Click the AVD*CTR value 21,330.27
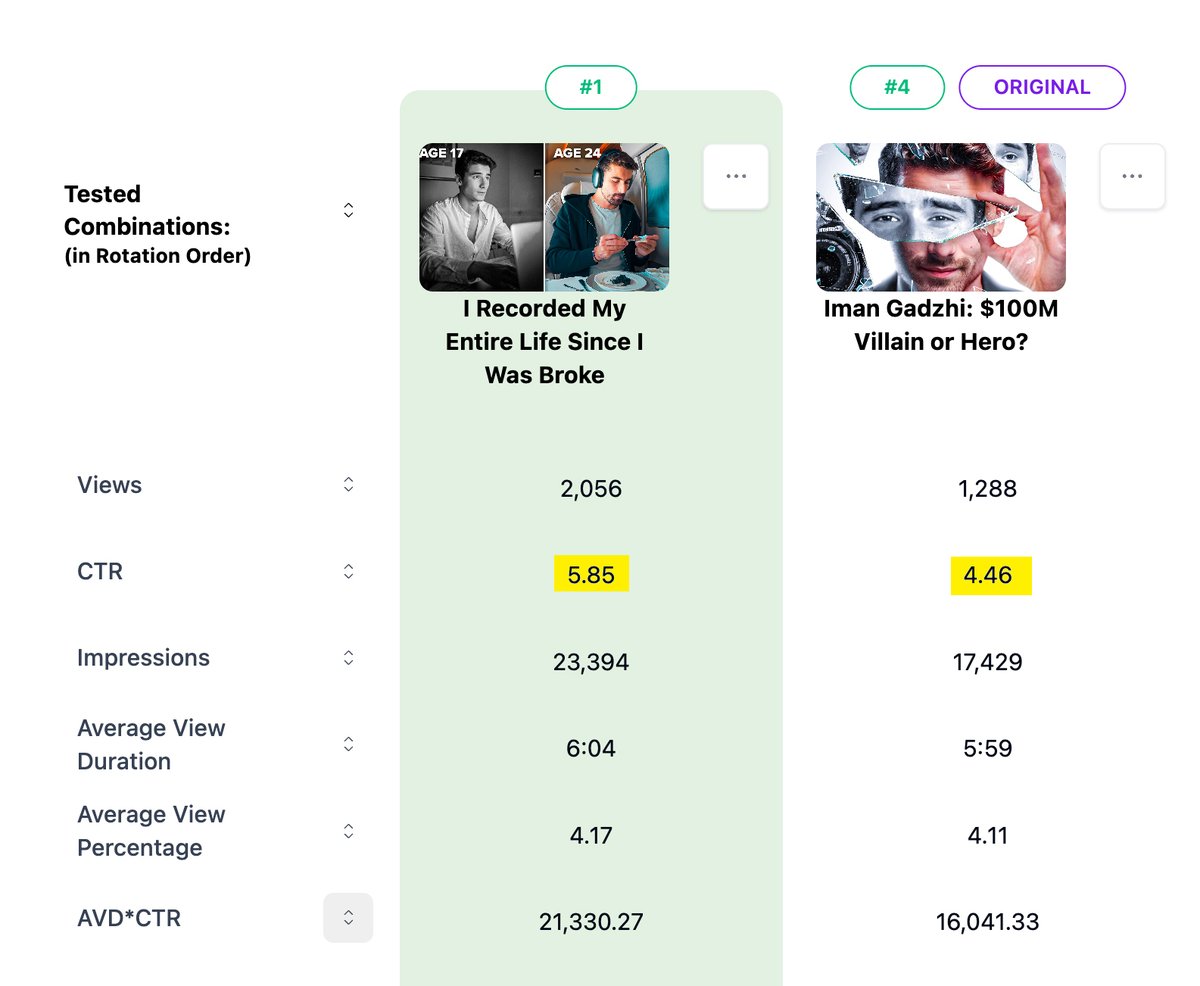This screenshot has width=1200, height=986. point(591,922)
